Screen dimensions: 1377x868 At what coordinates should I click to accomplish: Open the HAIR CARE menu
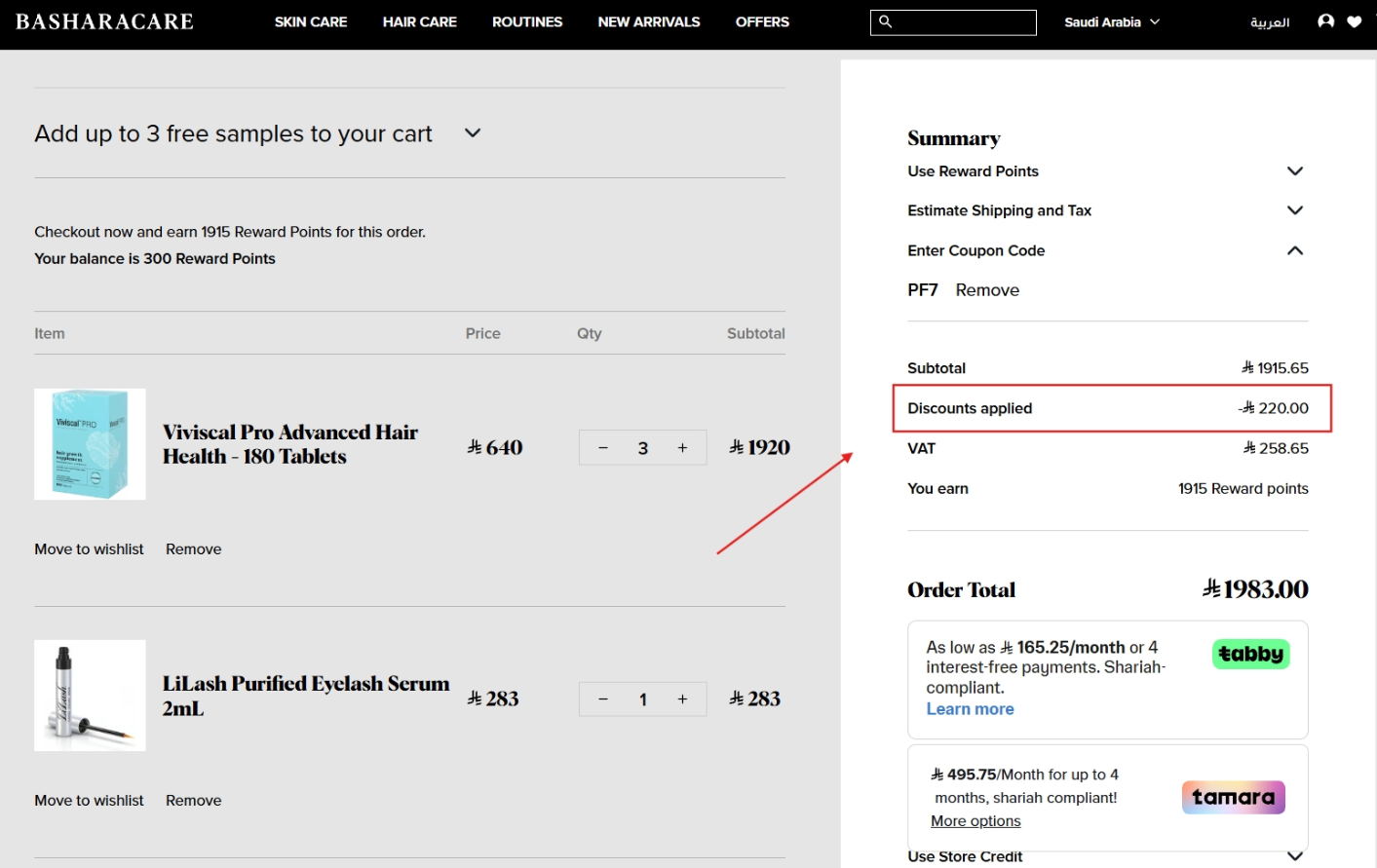(x=420, y=21)
